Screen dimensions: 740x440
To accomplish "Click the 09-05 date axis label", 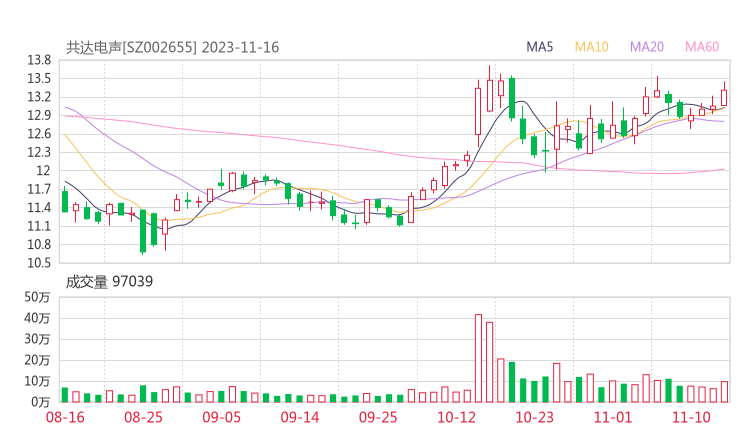I will pos(221,417).
